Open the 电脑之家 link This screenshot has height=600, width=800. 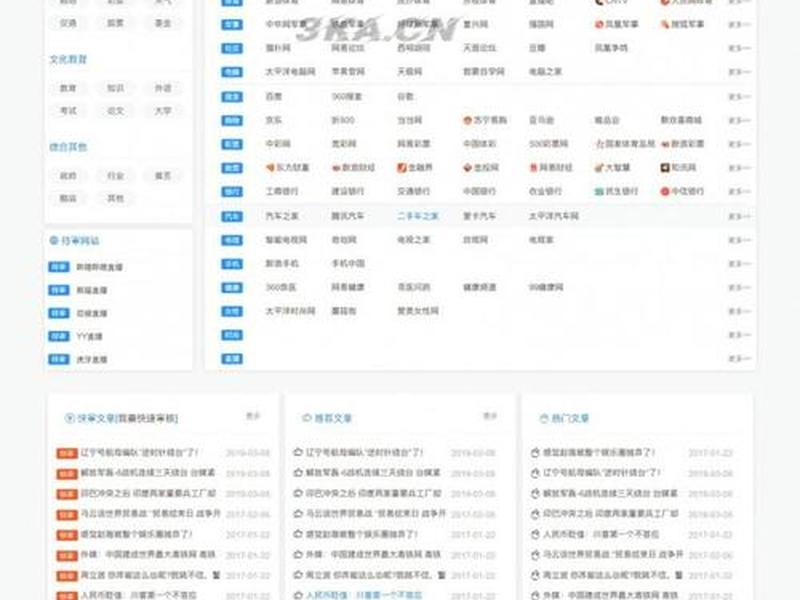pyautogui.click(x=545, y=72)
